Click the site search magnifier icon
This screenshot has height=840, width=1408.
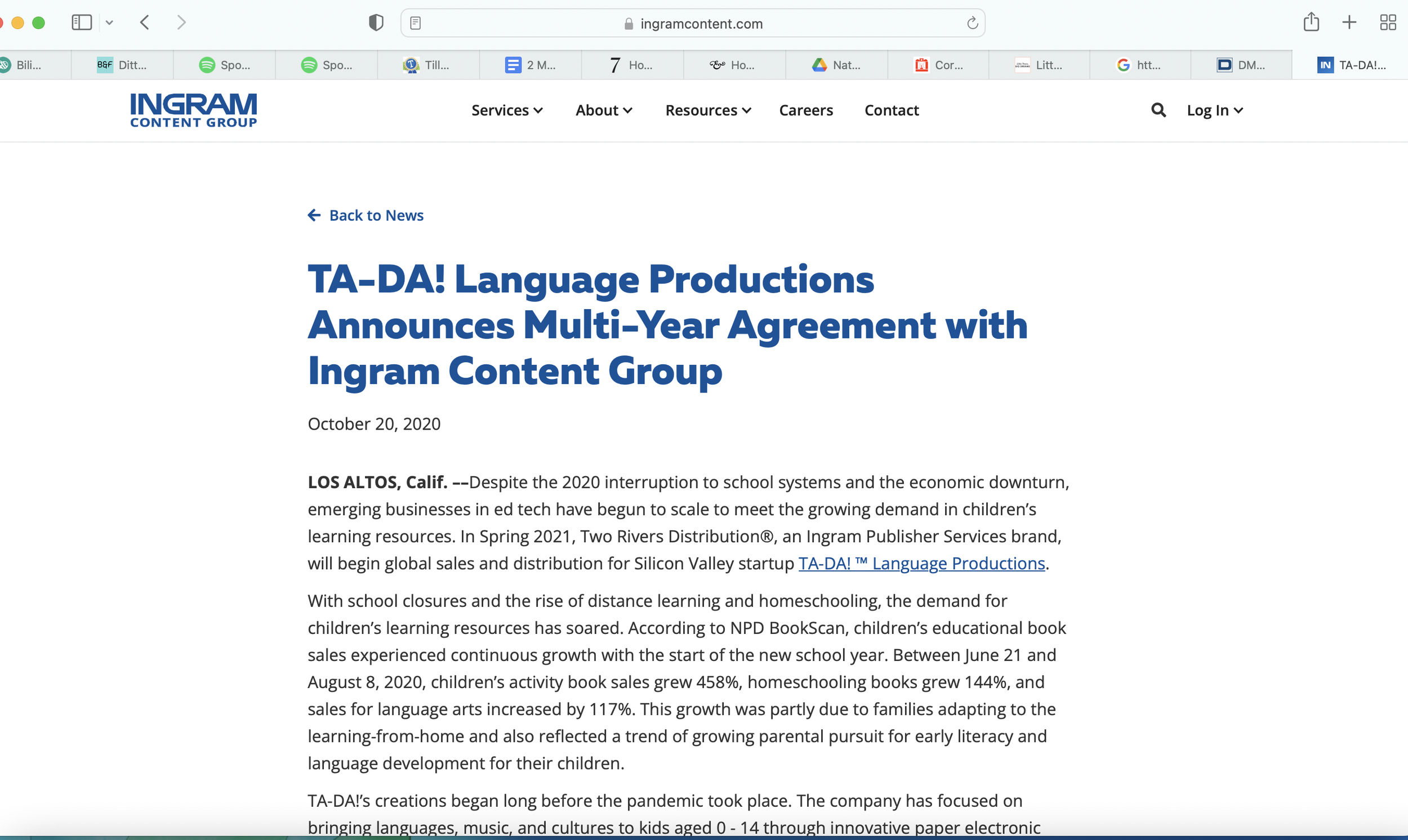(x=1159, y=110)
